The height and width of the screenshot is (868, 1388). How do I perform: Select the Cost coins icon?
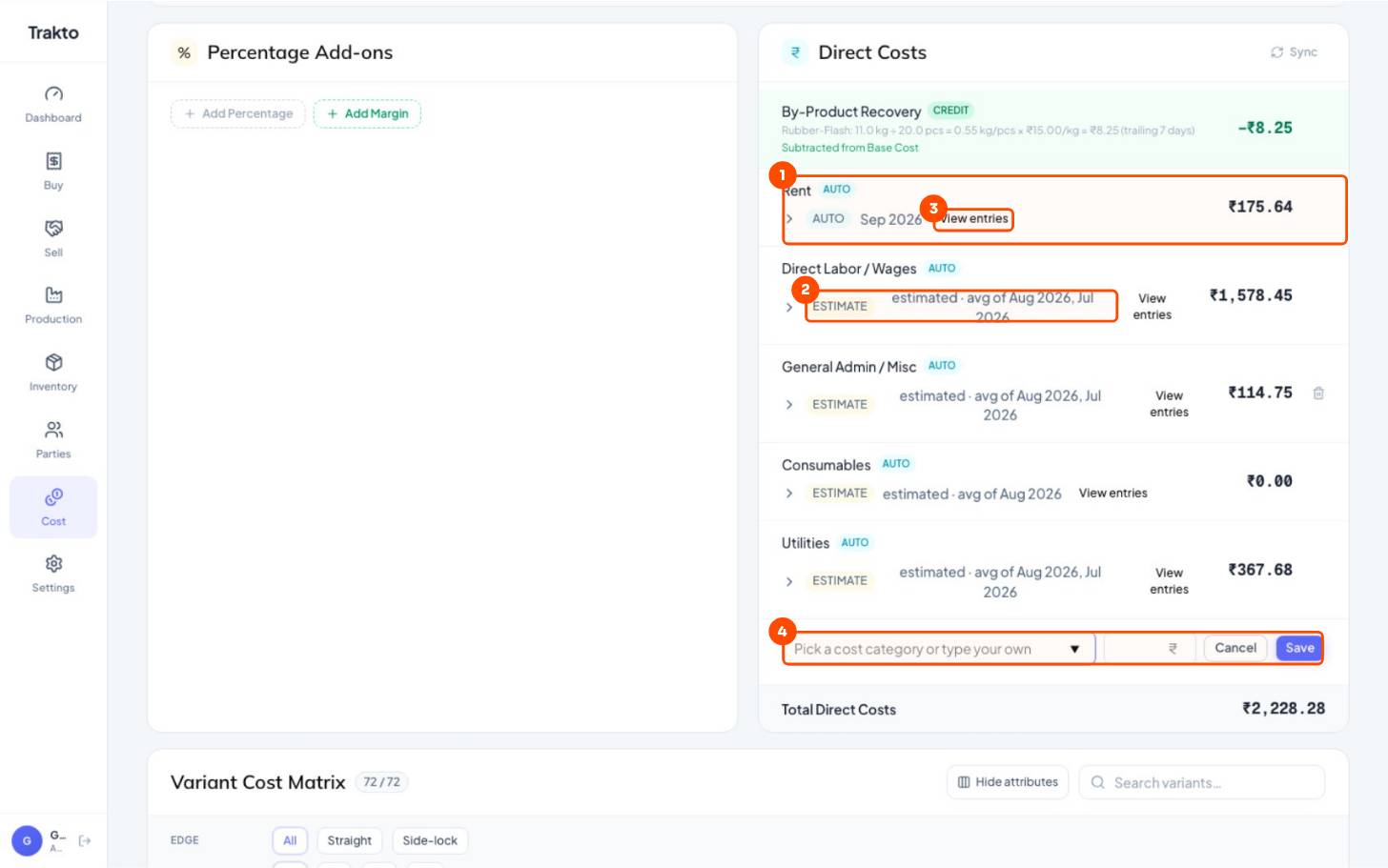click(x=53, y=496)
